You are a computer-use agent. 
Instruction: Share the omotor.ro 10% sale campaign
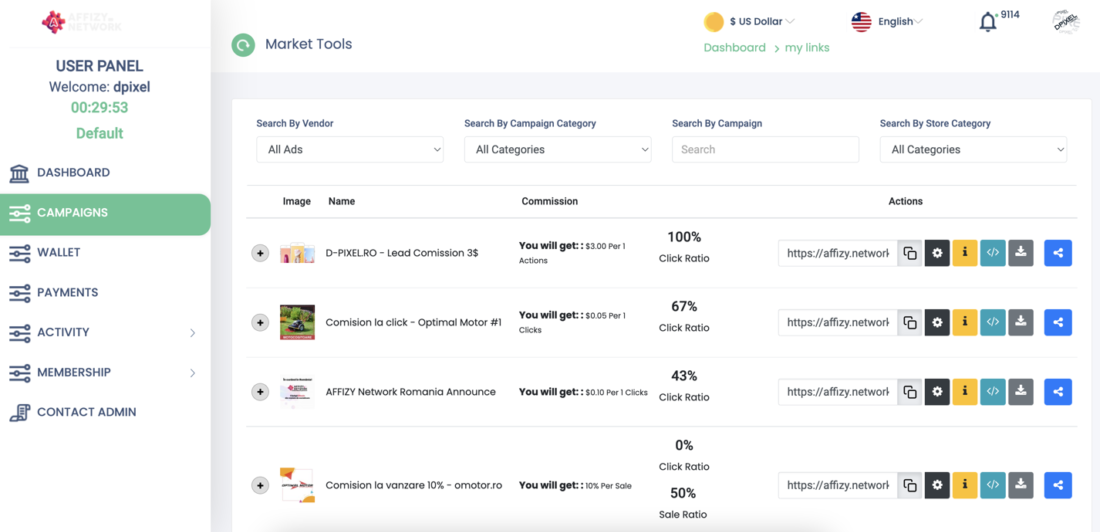1058,486
